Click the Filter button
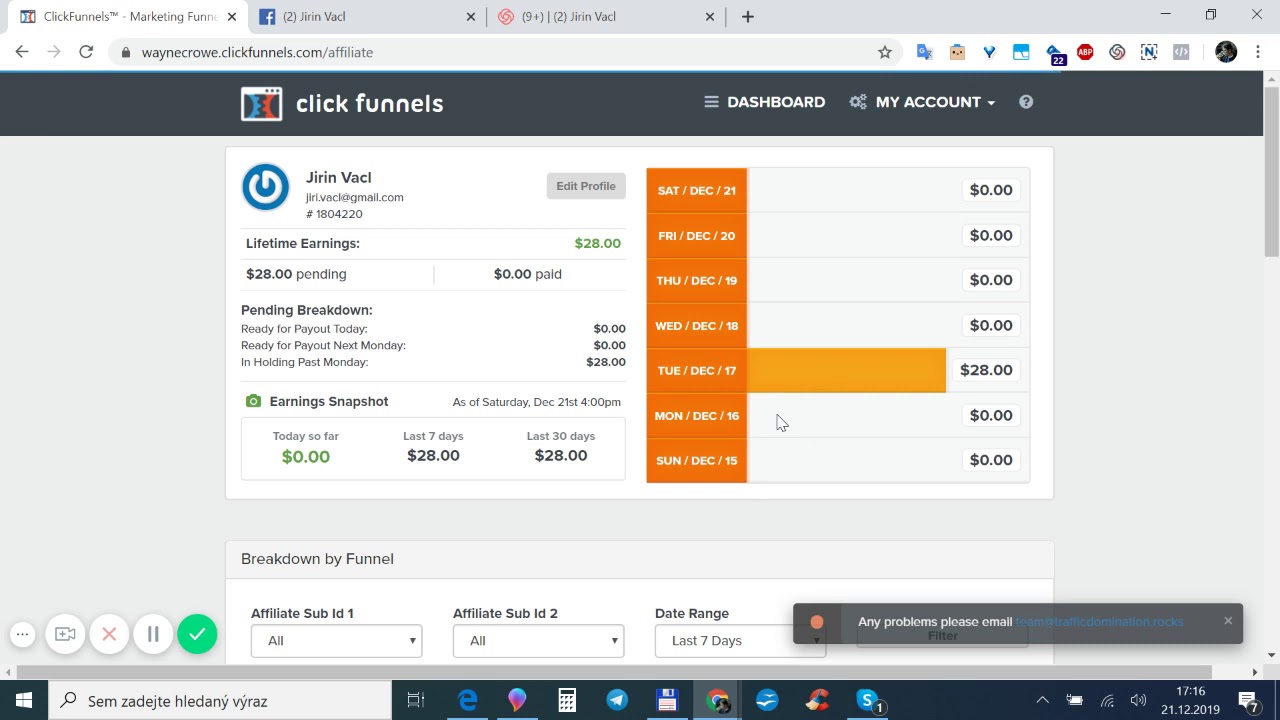Image resolution: width=1280 pixels, height=720 pixels. (942, 636)
